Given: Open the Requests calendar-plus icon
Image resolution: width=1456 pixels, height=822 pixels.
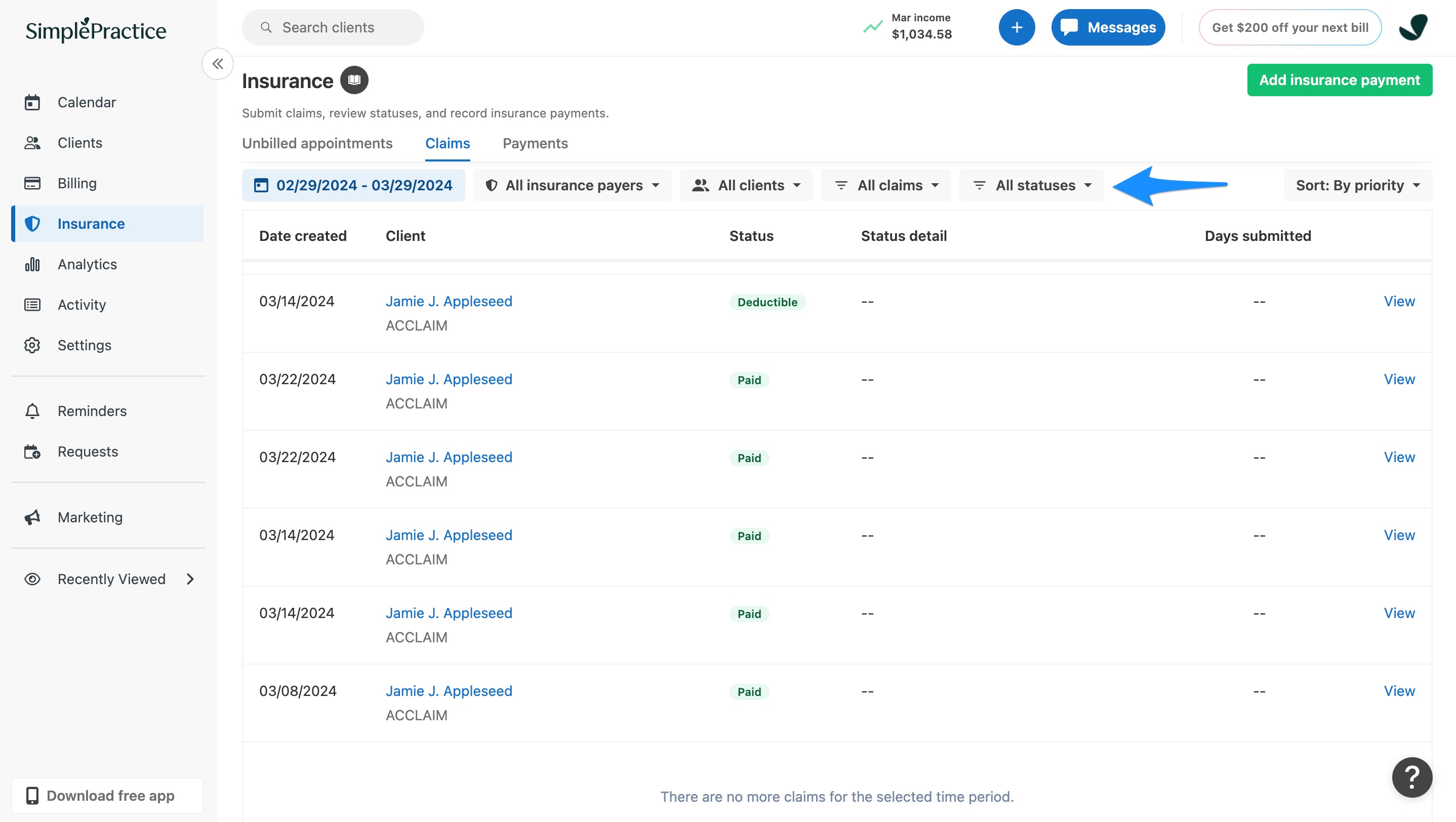Looking at the screenshot, I should tap(32, 451).
